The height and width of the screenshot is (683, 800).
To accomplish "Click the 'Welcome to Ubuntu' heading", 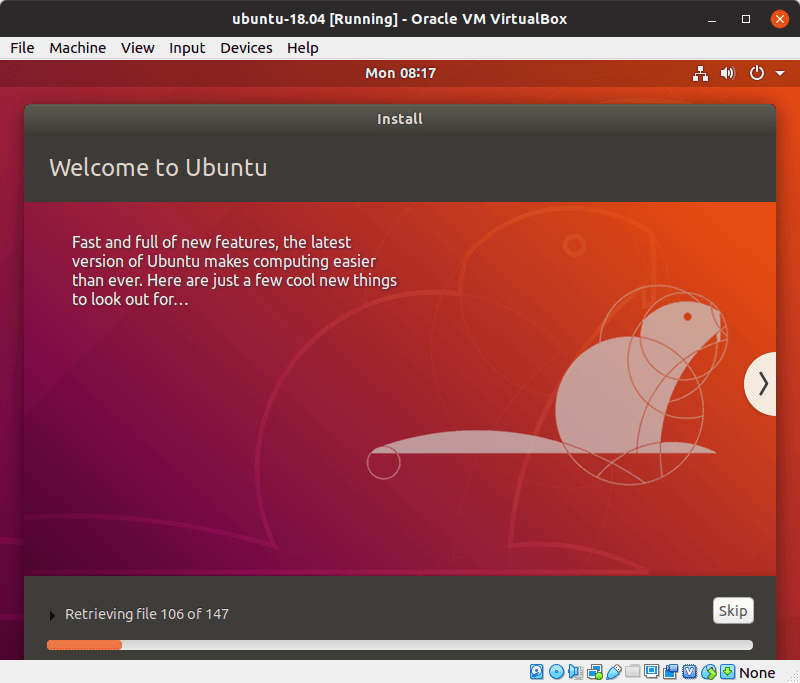I will (158, 167).
